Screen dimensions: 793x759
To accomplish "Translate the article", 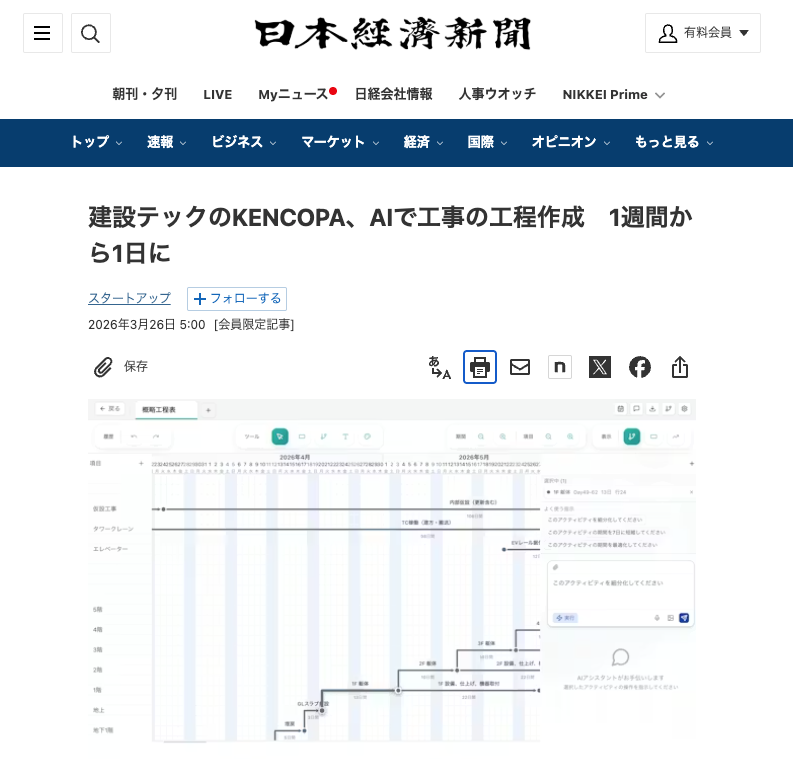I will point(439,367).
